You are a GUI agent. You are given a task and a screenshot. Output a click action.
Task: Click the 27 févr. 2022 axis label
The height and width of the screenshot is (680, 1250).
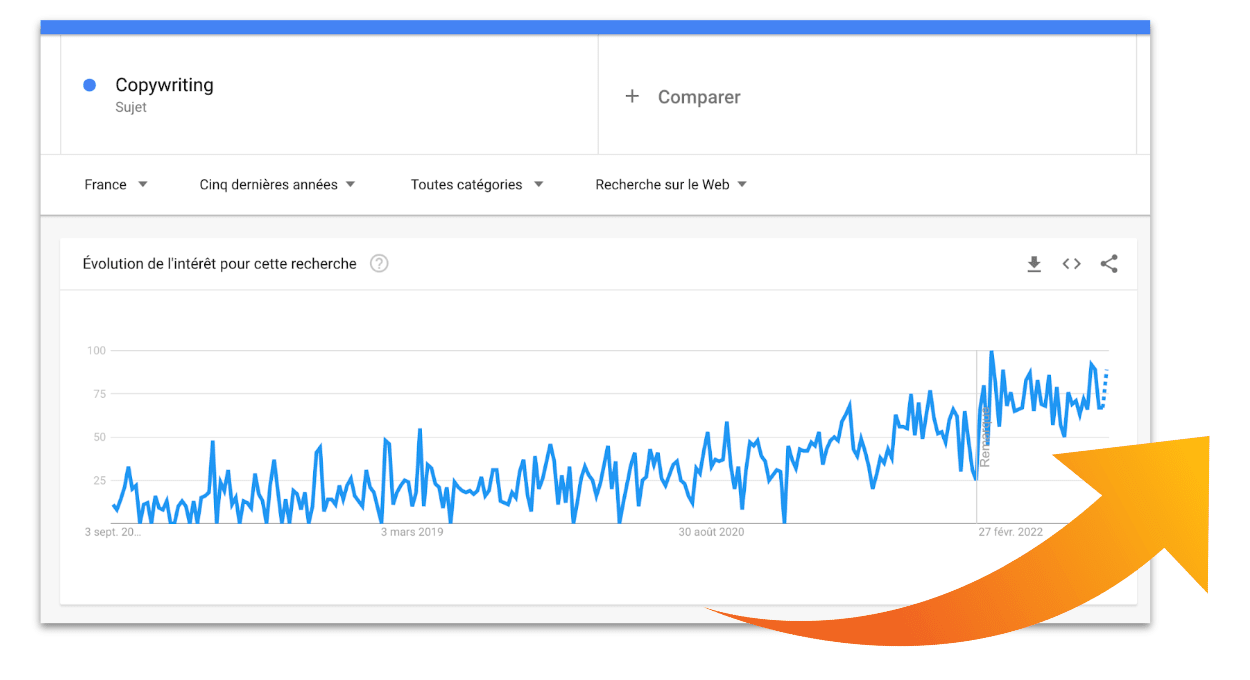coord(1010,532)
